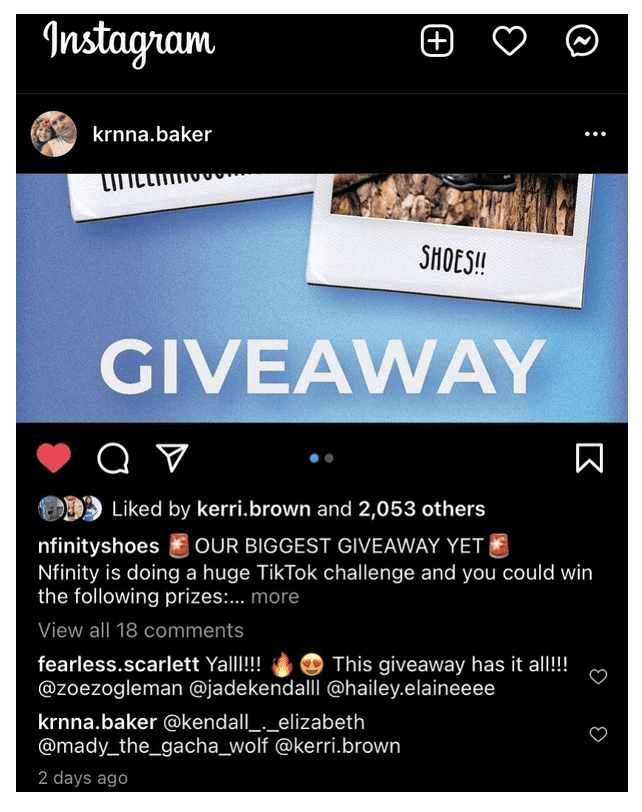Open the new post plus icon

point(436,41)
